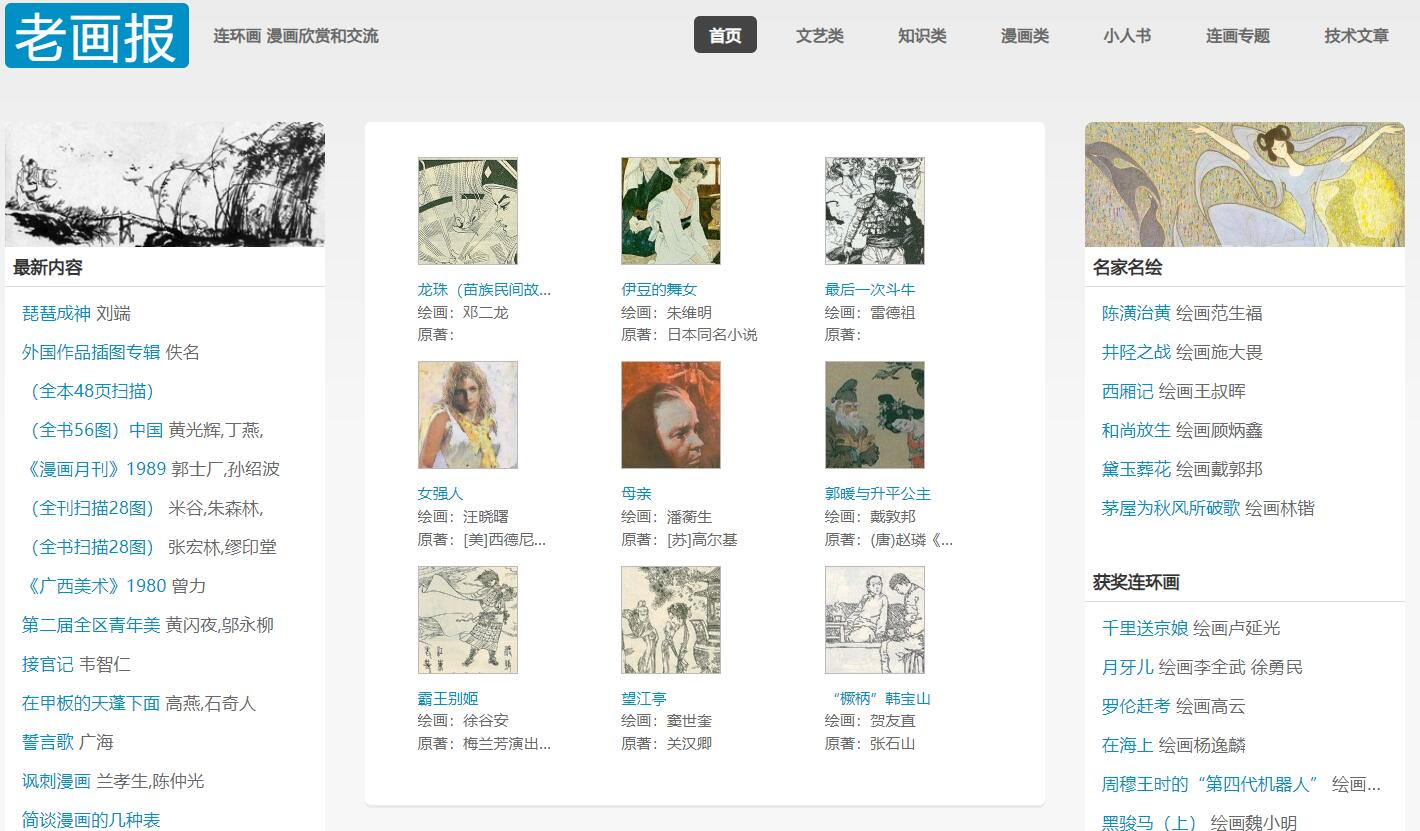Open the 望江亭 title link
The height and width of the screenshot is (831, 1420).
[644, 699]
